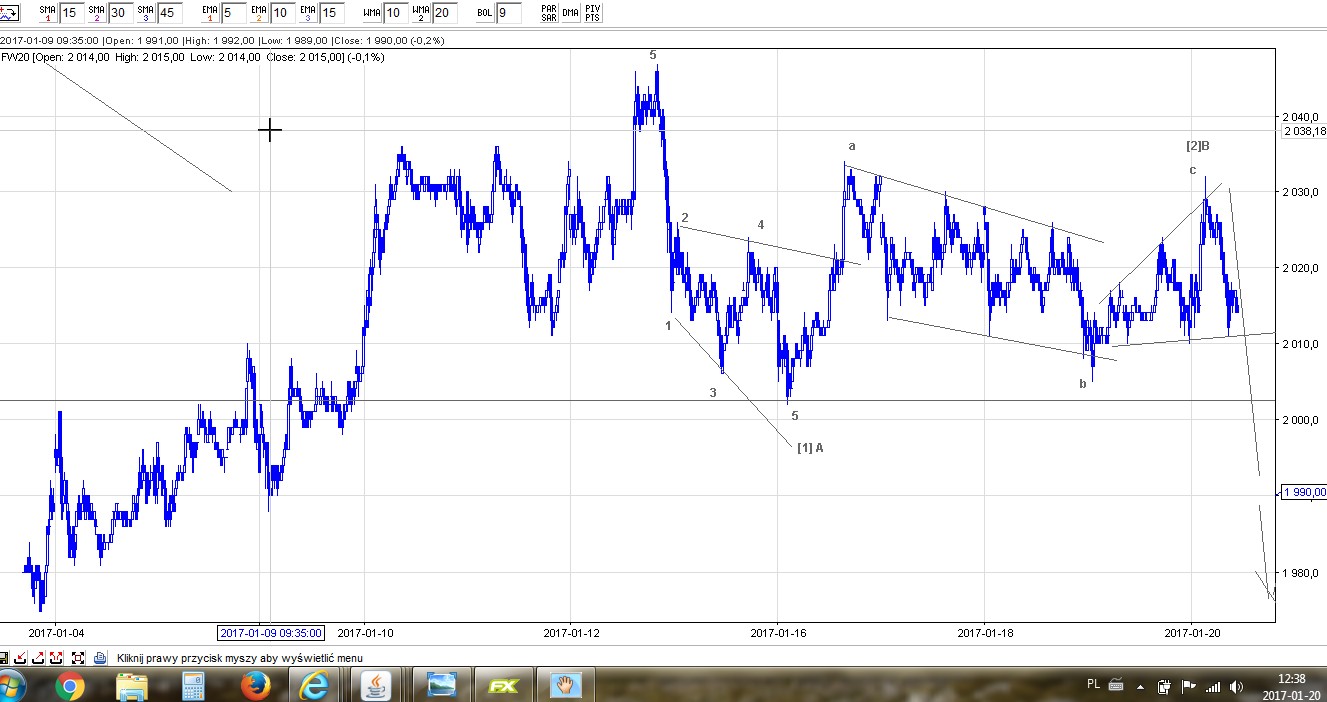1327x702 pixels.
Task: Click the WMA 2 period field showing 20
Action: pos(445,13)
